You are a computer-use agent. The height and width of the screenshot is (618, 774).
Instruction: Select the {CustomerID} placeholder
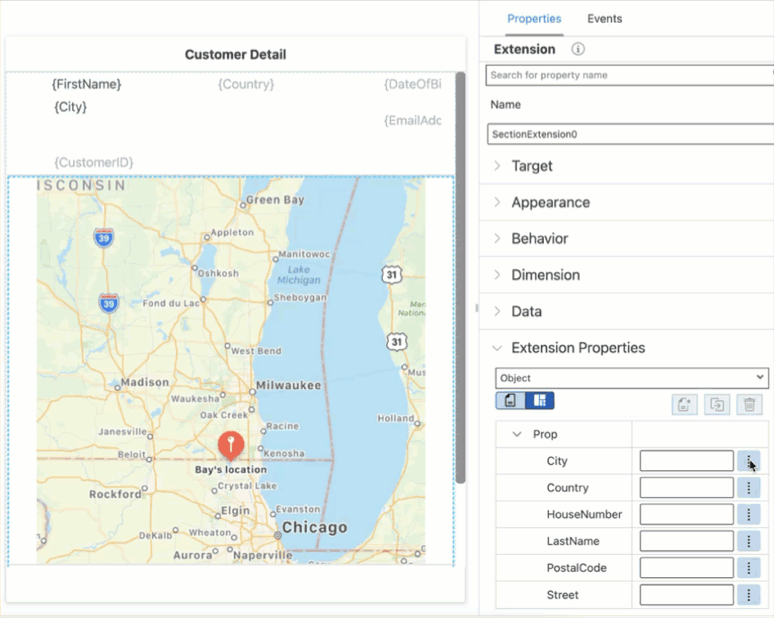pyautogui.click(x=94, y=162)
